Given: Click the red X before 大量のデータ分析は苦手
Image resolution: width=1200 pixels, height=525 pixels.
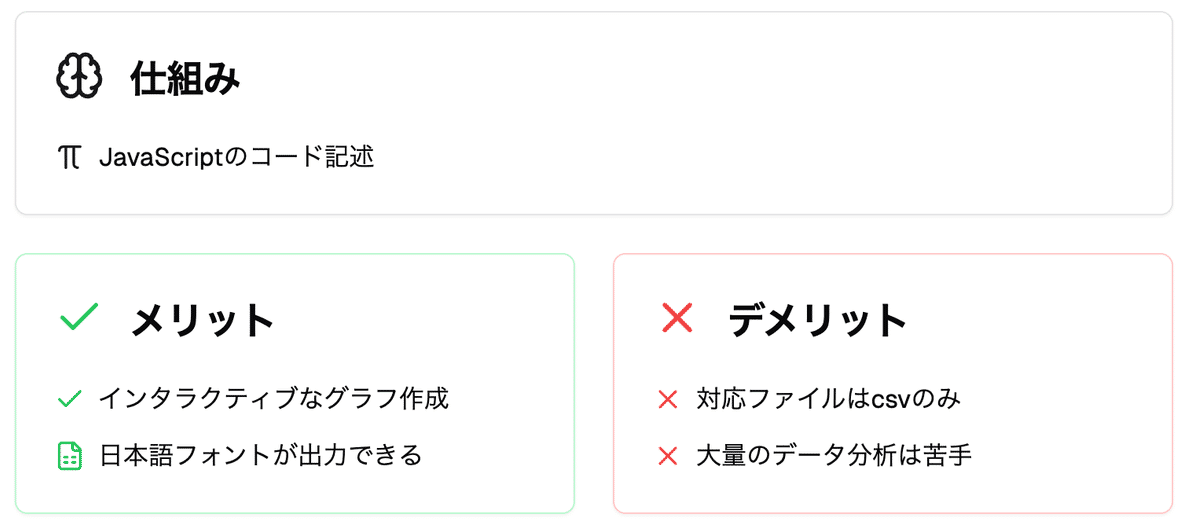Looking at the screenshot, I should pos(668,457).
